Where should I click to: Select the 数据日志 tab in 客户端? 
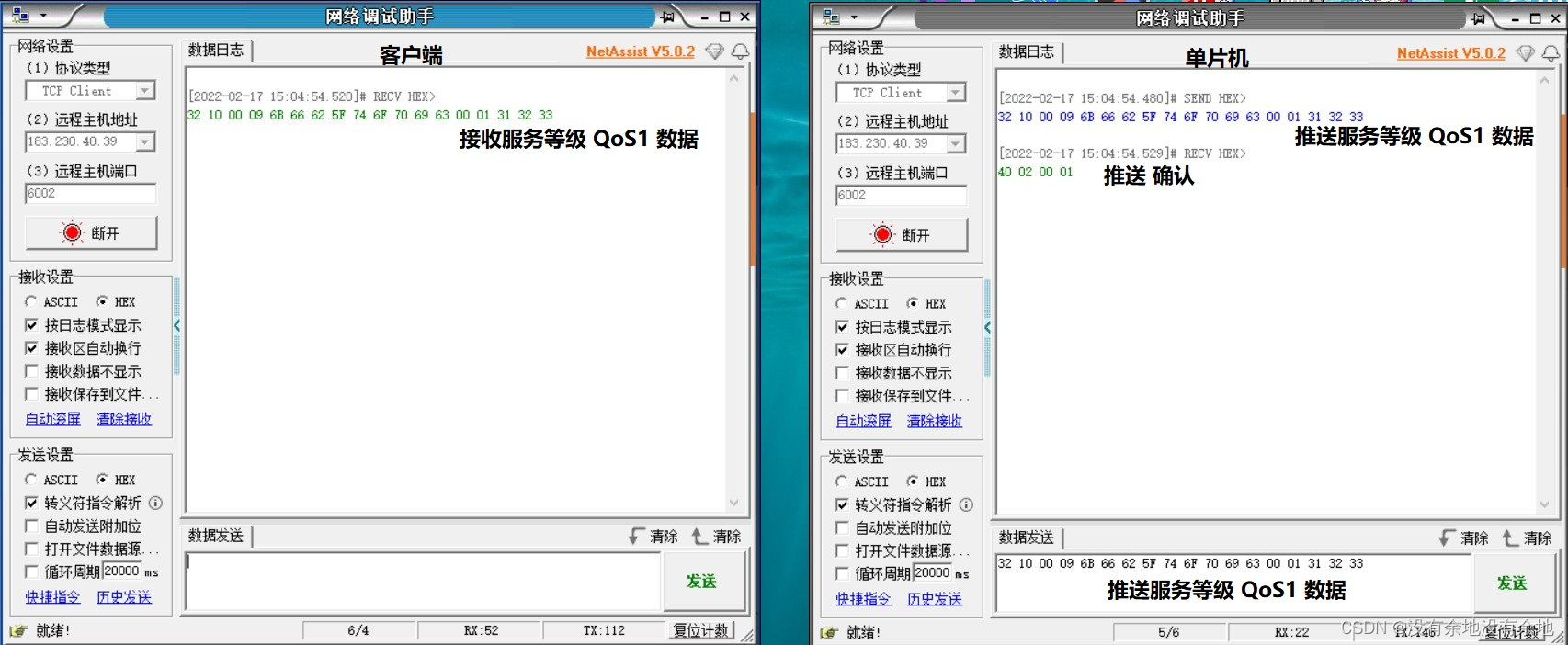(216, 51)
